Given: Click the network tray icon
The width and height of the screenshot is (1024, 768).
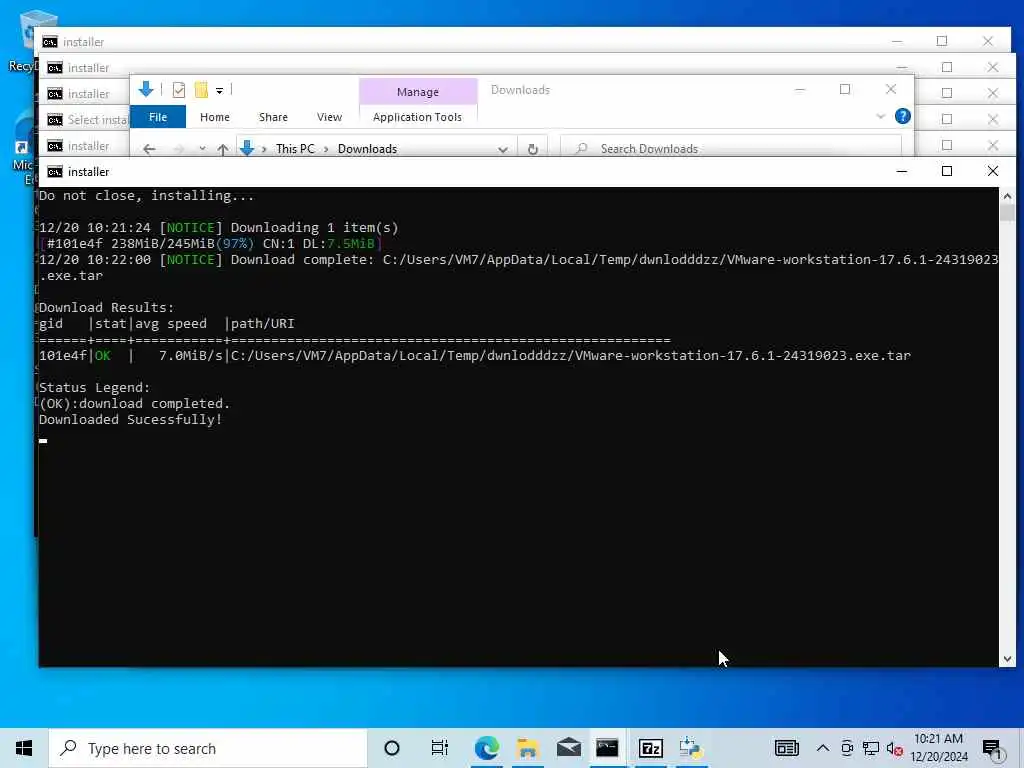Looking at the screenshot, I should click(x=871, y=748).
